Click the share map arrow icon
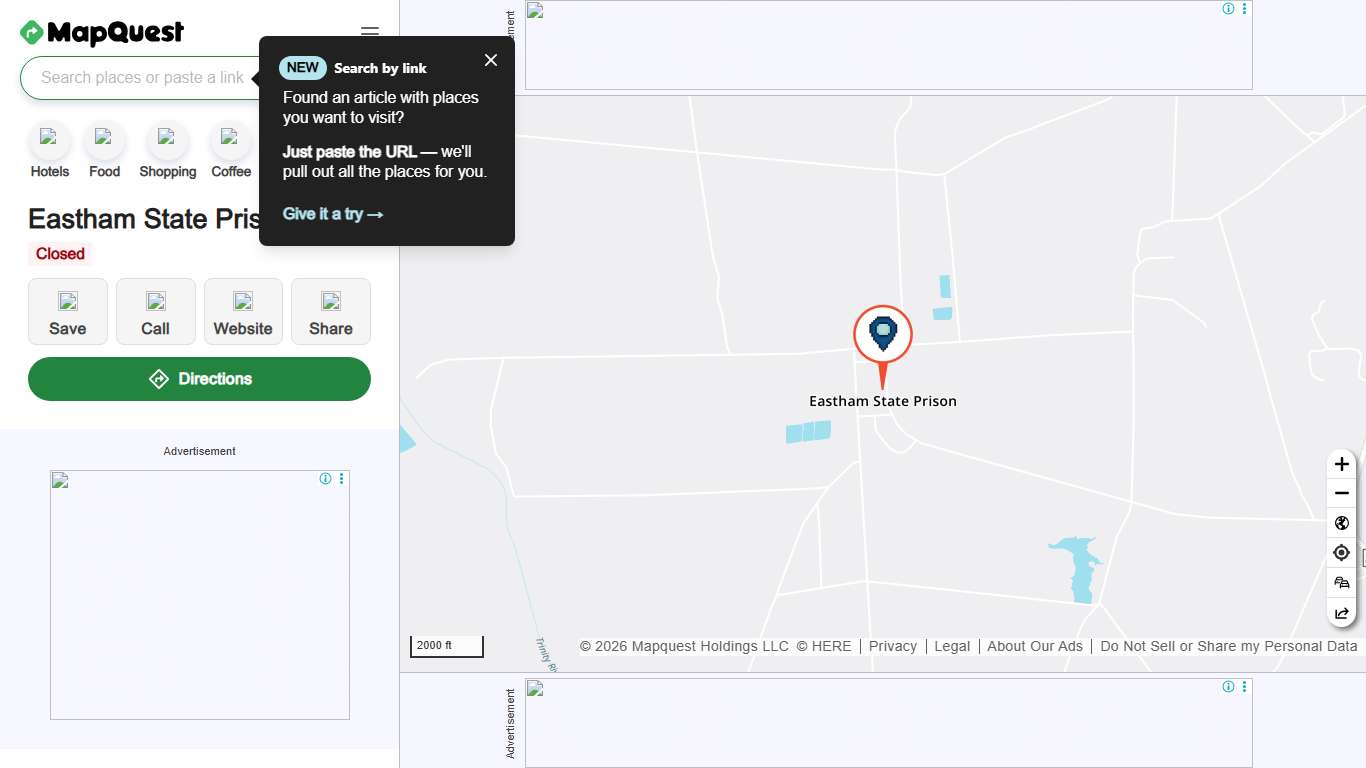The width and height of the screenshot is (1366, 768). point(1341,612)
